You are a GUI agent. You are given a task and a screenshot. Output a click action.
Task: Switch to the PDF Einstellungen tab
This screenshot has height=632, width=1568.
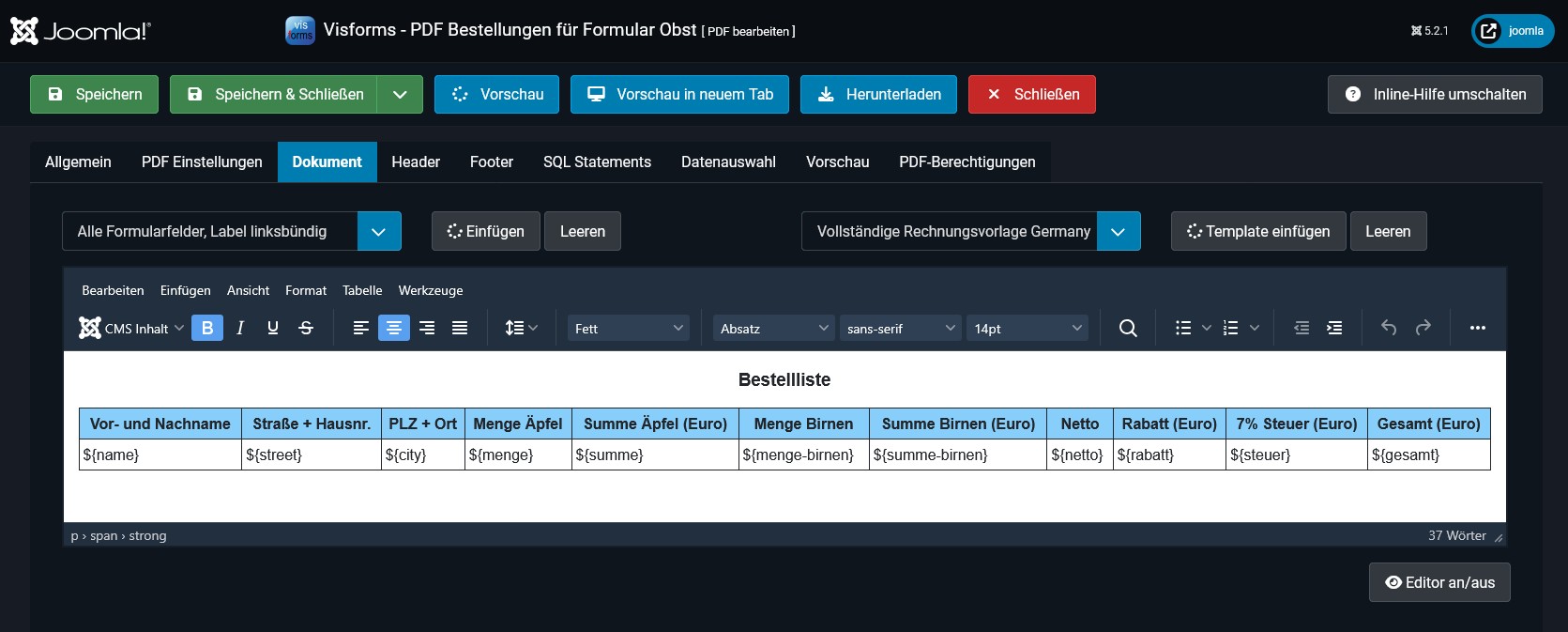point(202,162)
